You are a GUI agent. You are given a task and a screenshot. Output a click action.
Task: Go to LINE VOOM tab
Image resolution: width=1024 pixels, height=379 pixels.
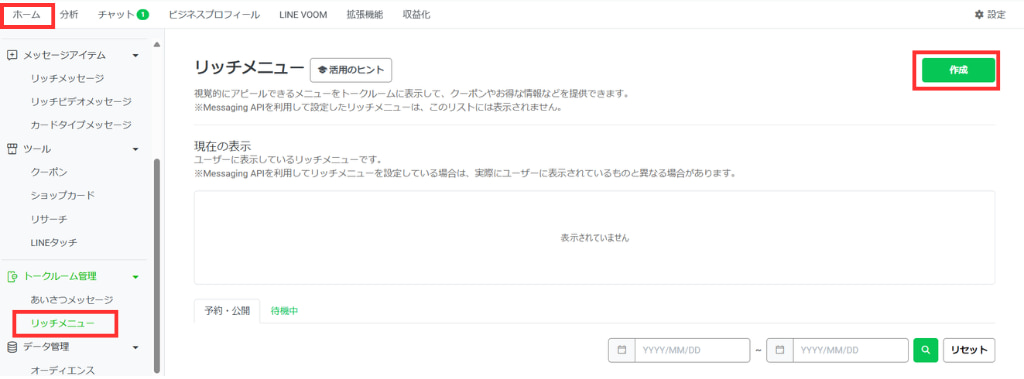point(303,14)
